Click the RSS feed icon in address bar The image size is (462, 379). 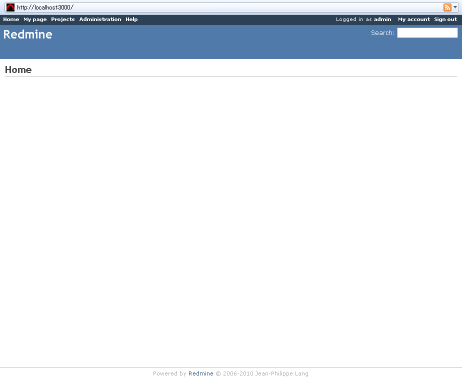point(447,7)
